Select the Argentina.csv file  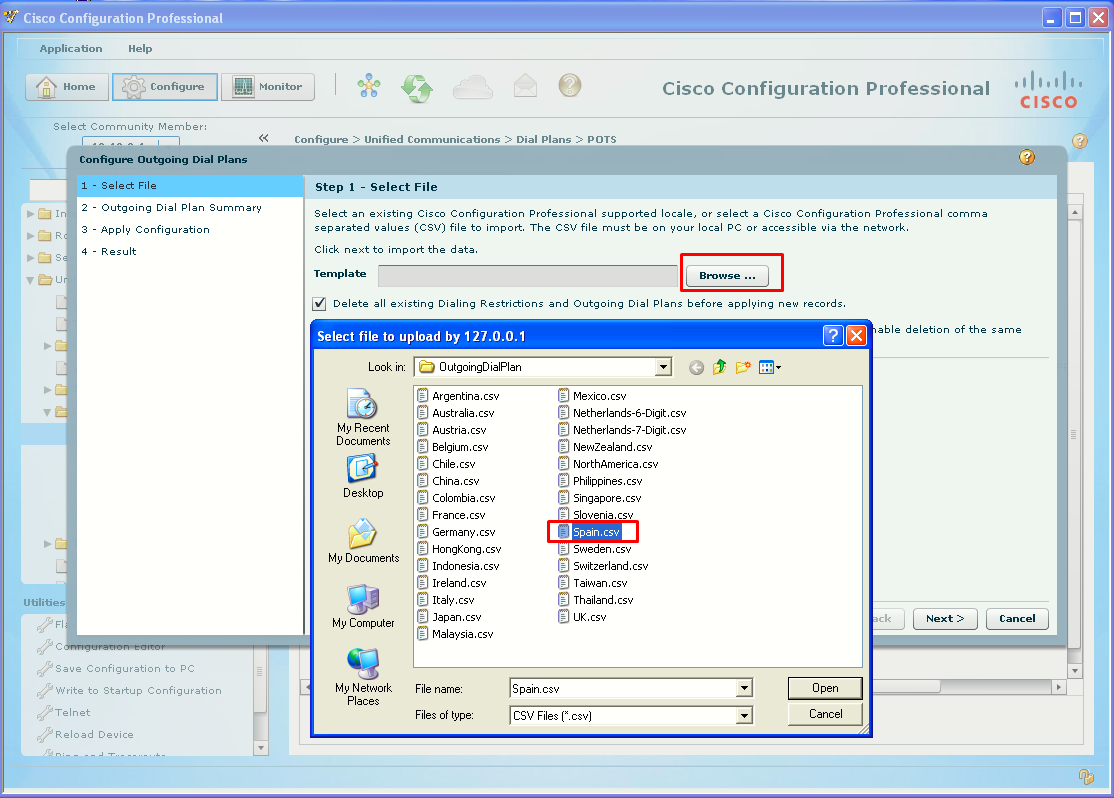pos(458,396)
